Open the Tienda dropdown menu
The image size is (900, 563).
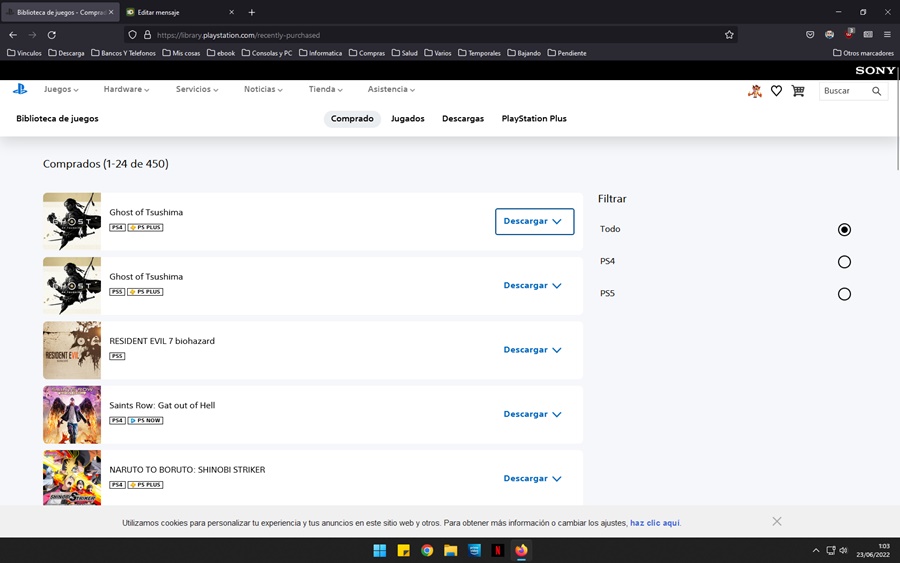click(x=325, y=90)
